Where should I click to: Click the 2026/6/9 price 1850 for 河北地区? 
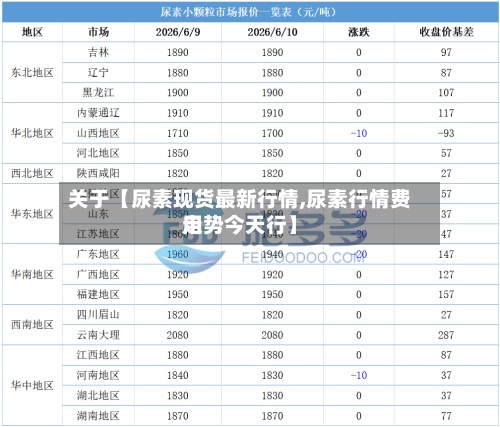[x=178, y=153]
